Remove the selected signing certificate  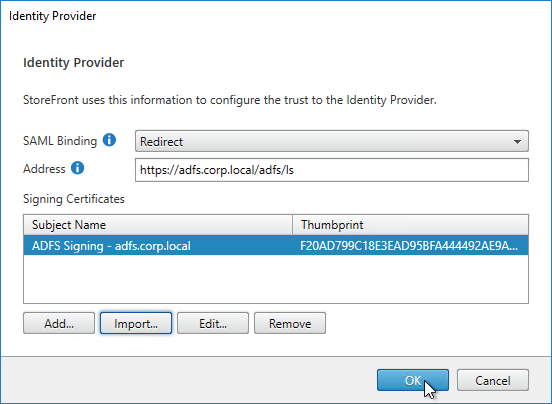(x=290, y=323)
